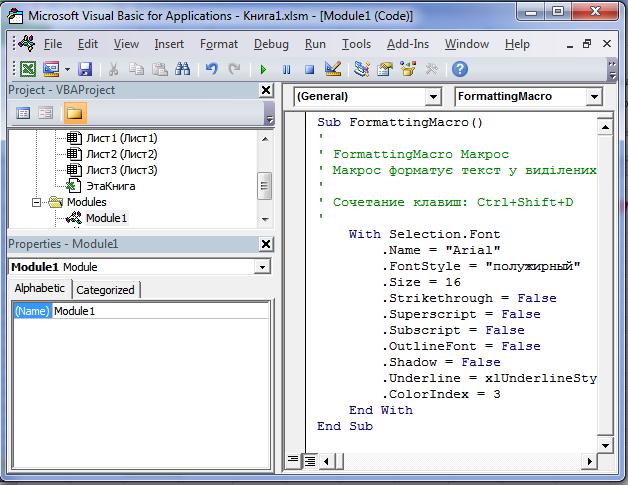Click the Insert UserForm toolbar icon

[51, 69]
